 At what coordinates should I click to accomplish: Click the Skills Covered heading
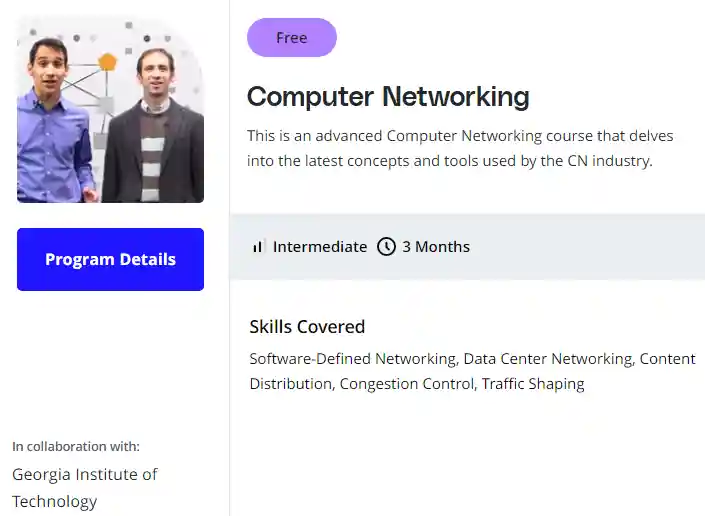307,327
